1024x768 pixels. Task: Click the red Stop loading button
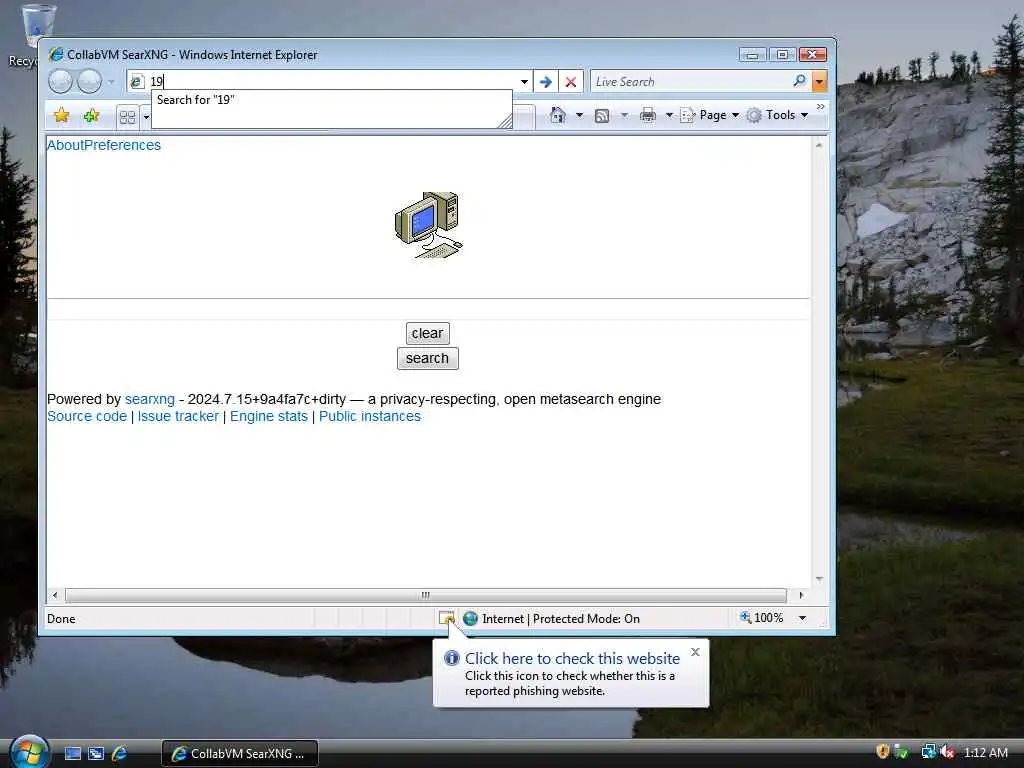[571, 82]
